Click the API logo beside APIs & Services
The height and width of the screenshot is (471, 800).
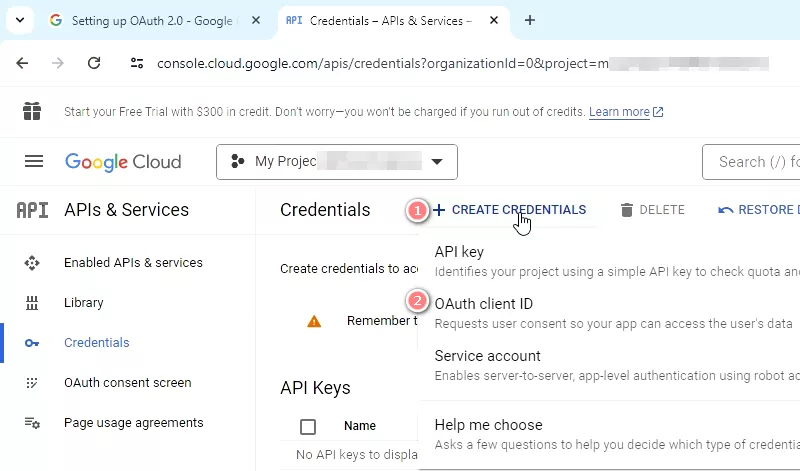click(x=32, y=210)
